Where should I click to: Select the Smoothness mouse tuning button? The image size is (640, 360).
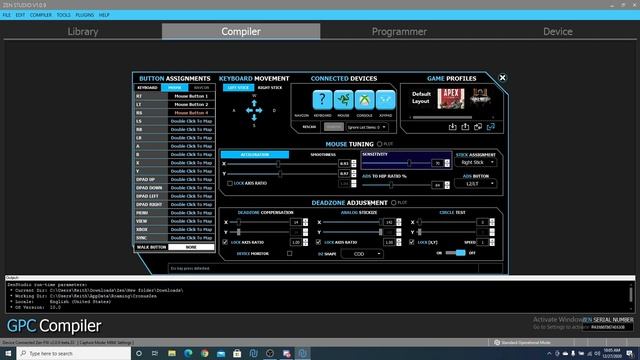pyautogui.click(x=323, y=155)
